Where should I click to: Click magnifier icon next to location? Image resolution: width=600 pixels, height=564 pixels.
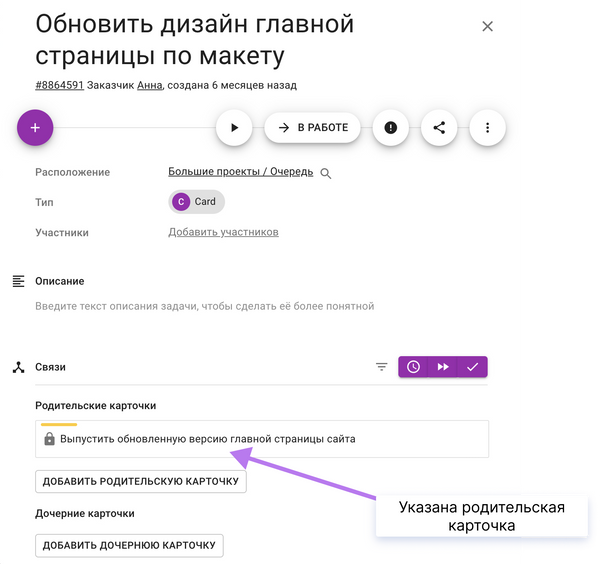326,173
